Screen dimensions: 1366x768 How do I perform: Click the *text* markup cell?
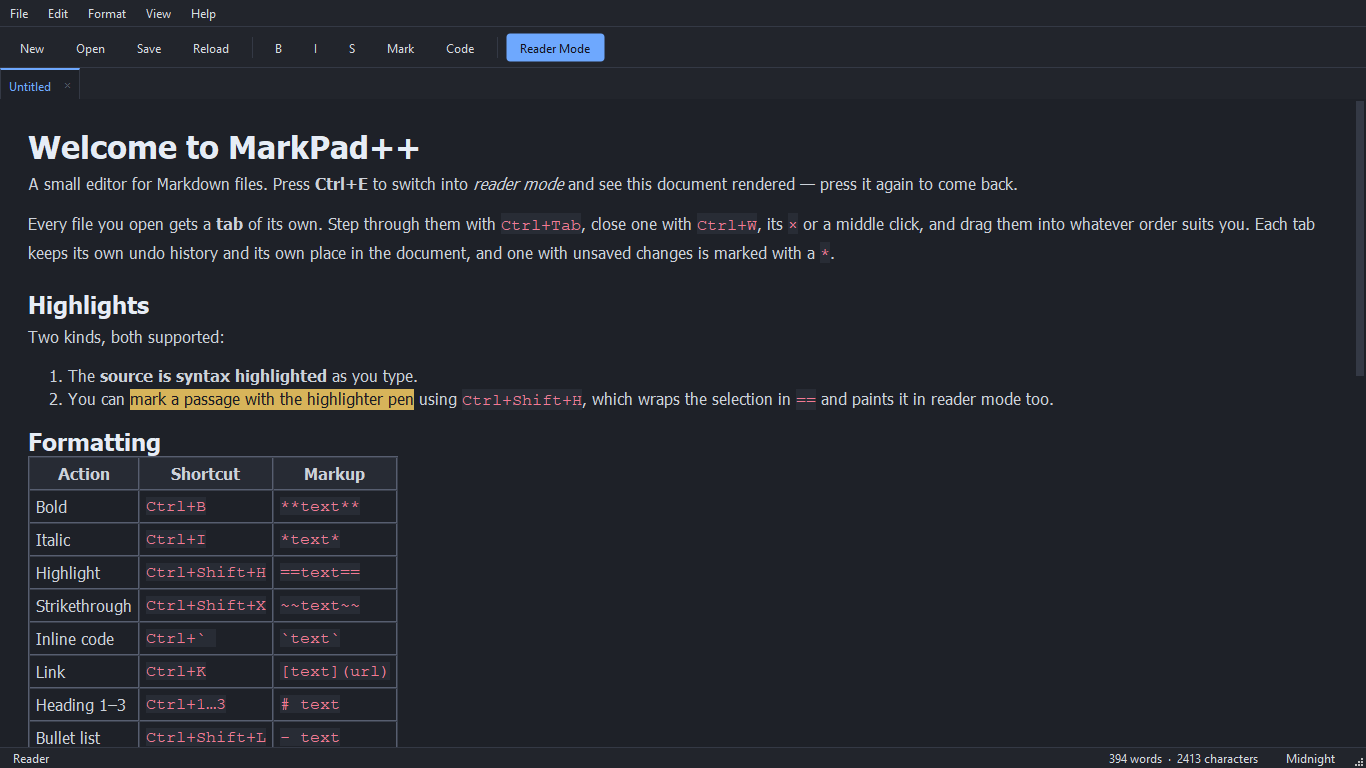[x=335, y=540]
